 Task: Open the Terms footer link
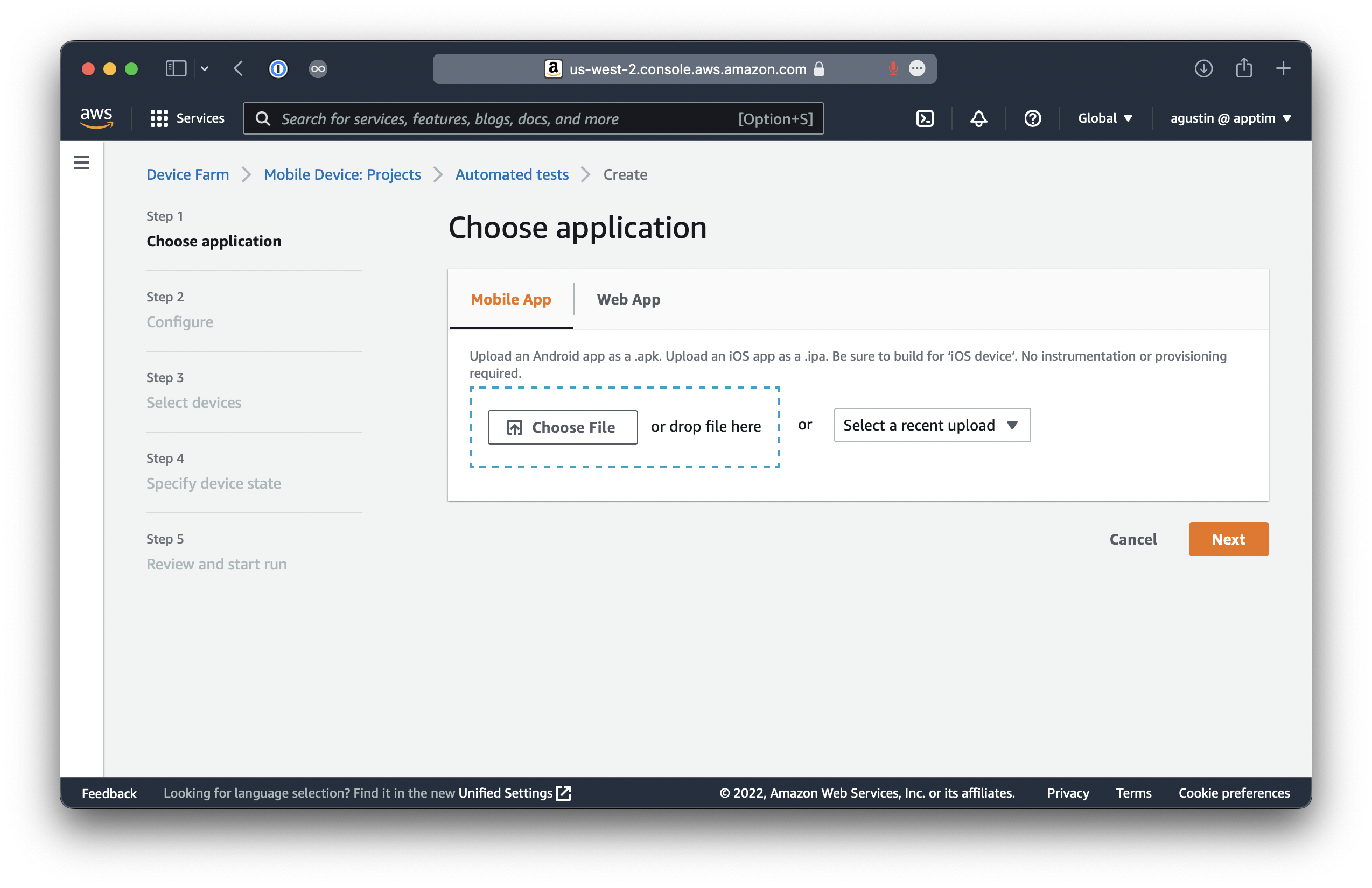(1133, 792)
